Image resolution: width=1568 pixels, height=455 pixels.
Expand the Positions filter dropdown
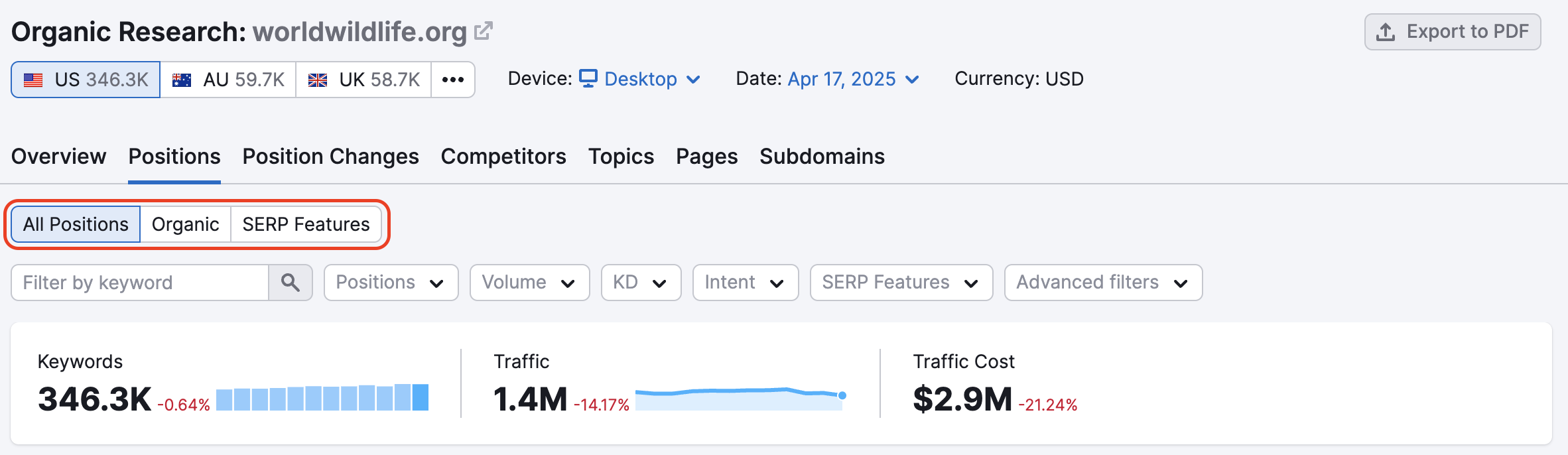pyautogui.click(x=391, y=283)
